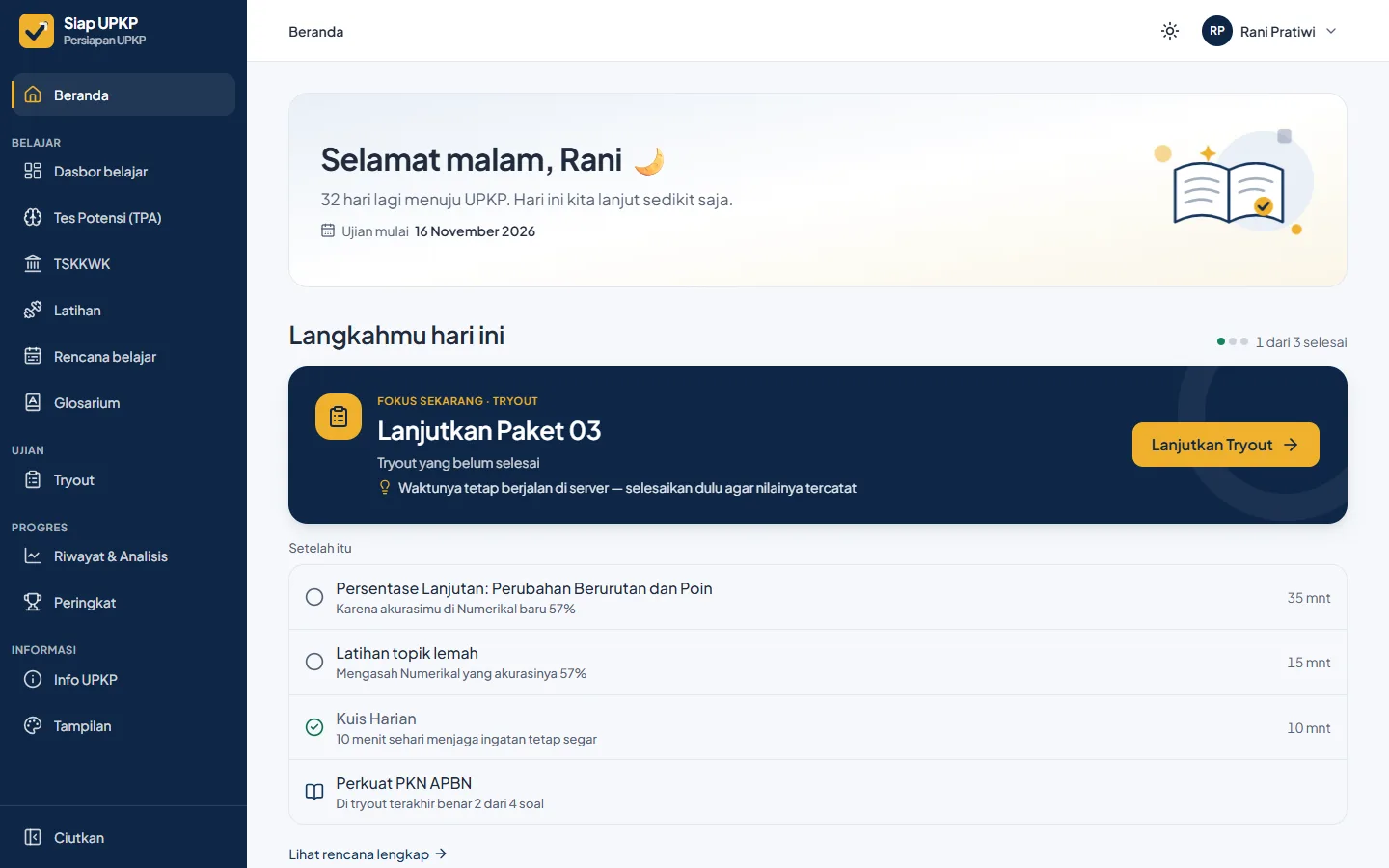
Task: Click the Tampilan palette icon
Action: [33, 725]
